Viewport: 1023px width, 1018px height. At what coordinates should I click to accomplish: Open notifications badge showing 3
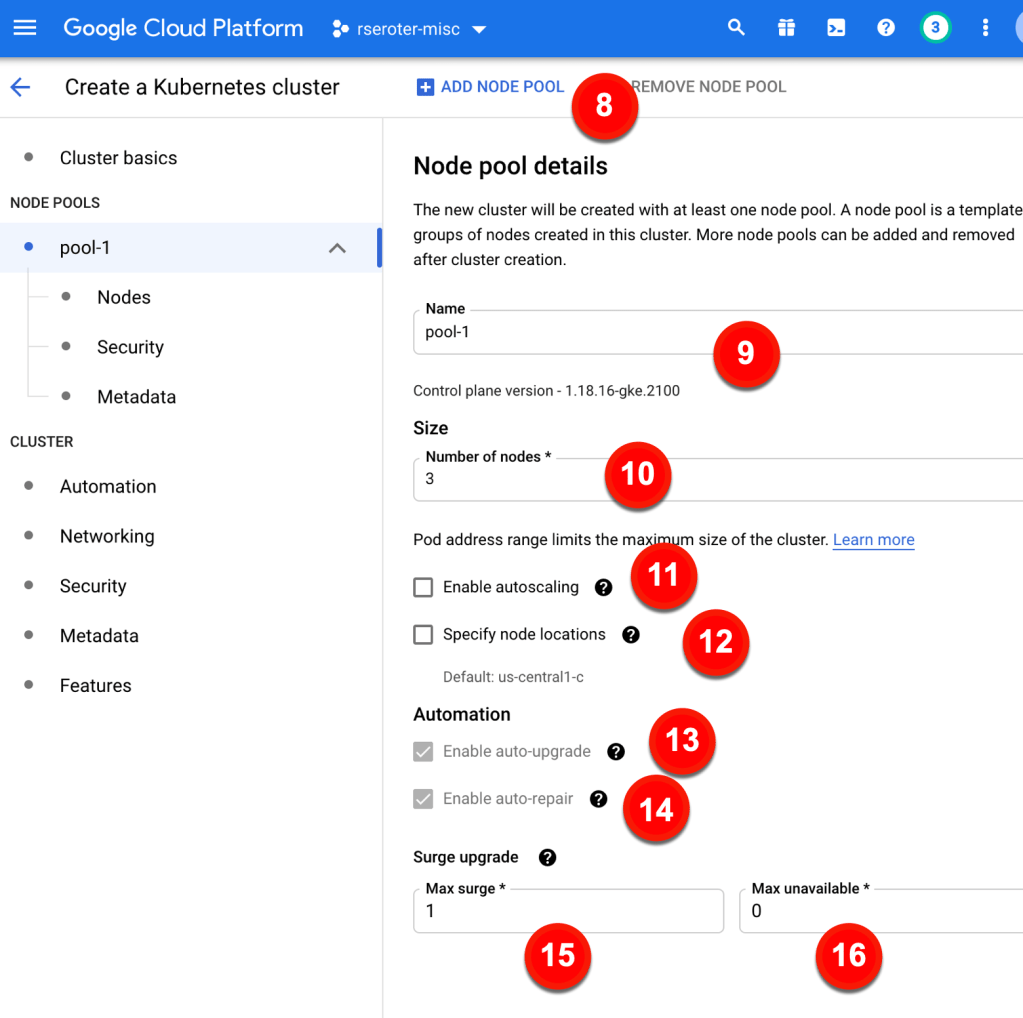(x=935, y=28)
